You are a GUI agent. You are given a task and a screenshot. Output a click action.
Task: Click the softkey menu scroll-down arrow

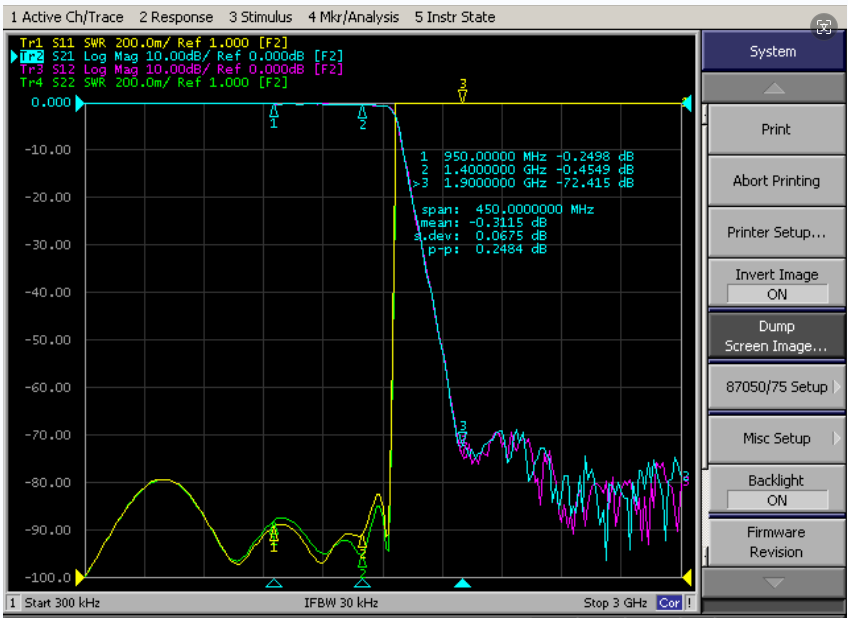pyautogui.click(x=773, y=582)
